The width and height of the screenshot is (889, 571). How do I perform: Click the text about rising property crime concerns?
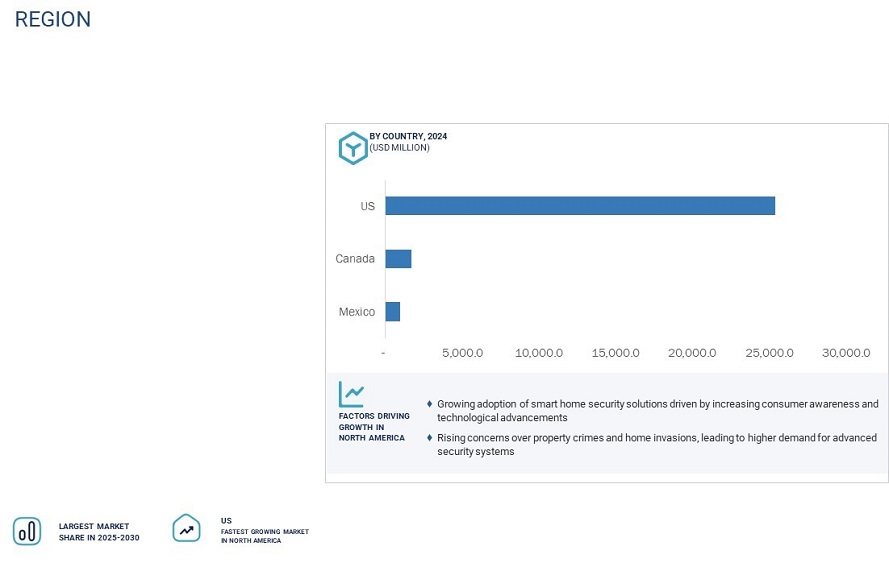click(x=656, y=445)
